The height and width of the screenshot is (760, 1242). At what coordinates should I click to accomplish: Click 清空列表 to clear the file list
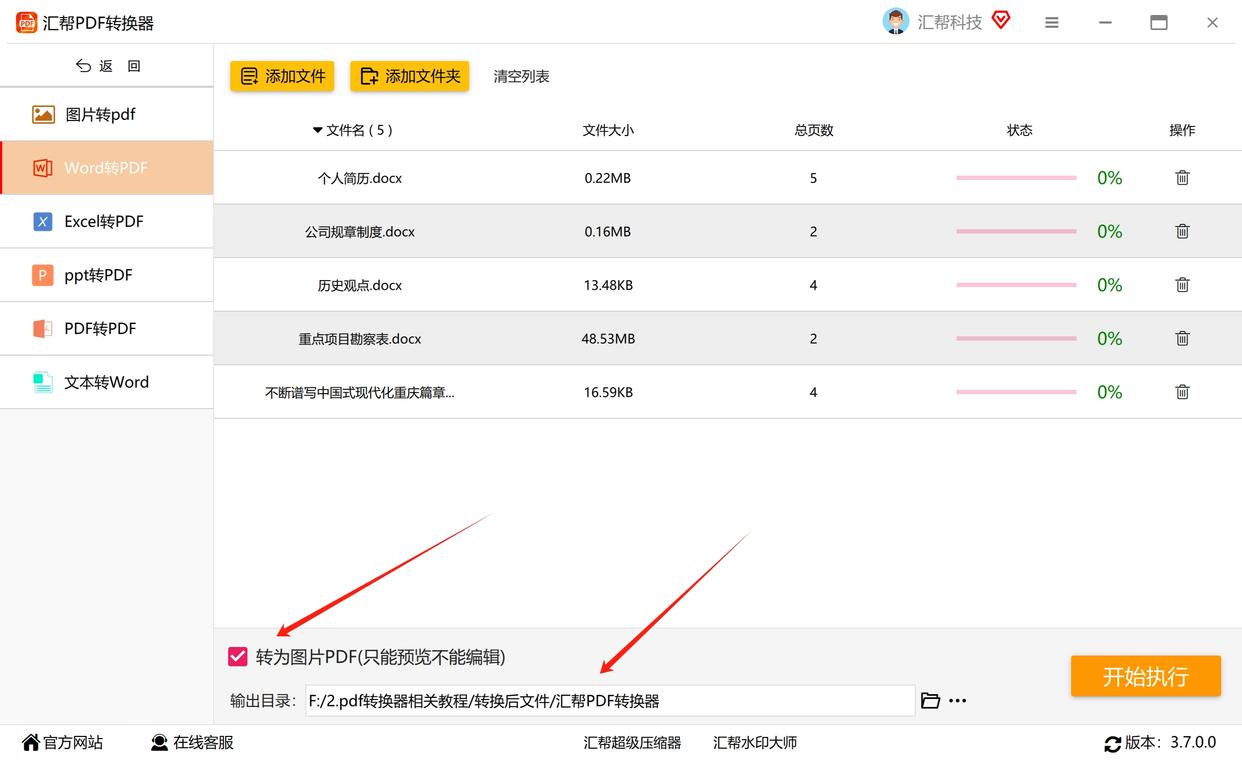click(520, 75)
